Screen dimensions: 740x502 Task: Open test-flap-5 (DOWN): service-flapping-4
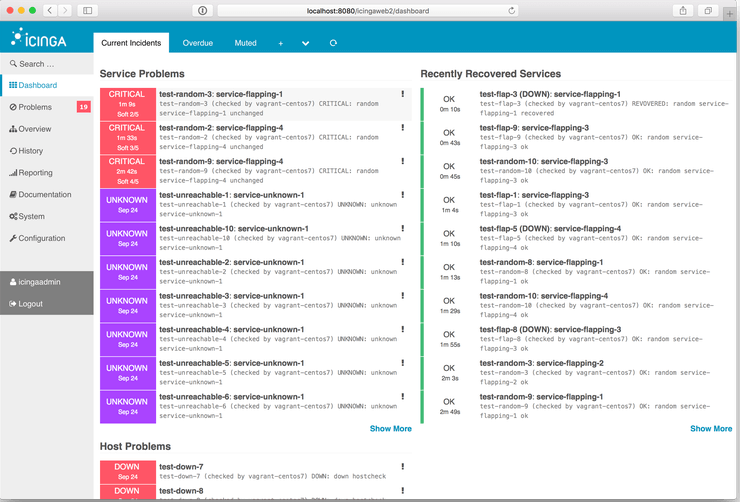click(550, 228)
